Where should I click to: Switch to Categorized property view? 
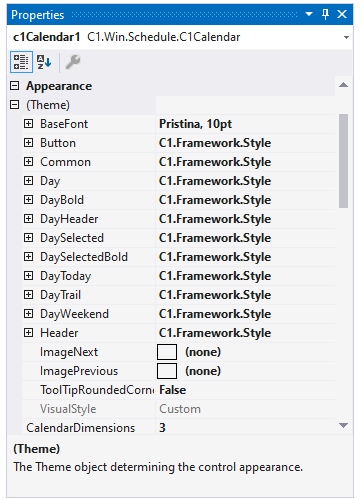point(21,62)
